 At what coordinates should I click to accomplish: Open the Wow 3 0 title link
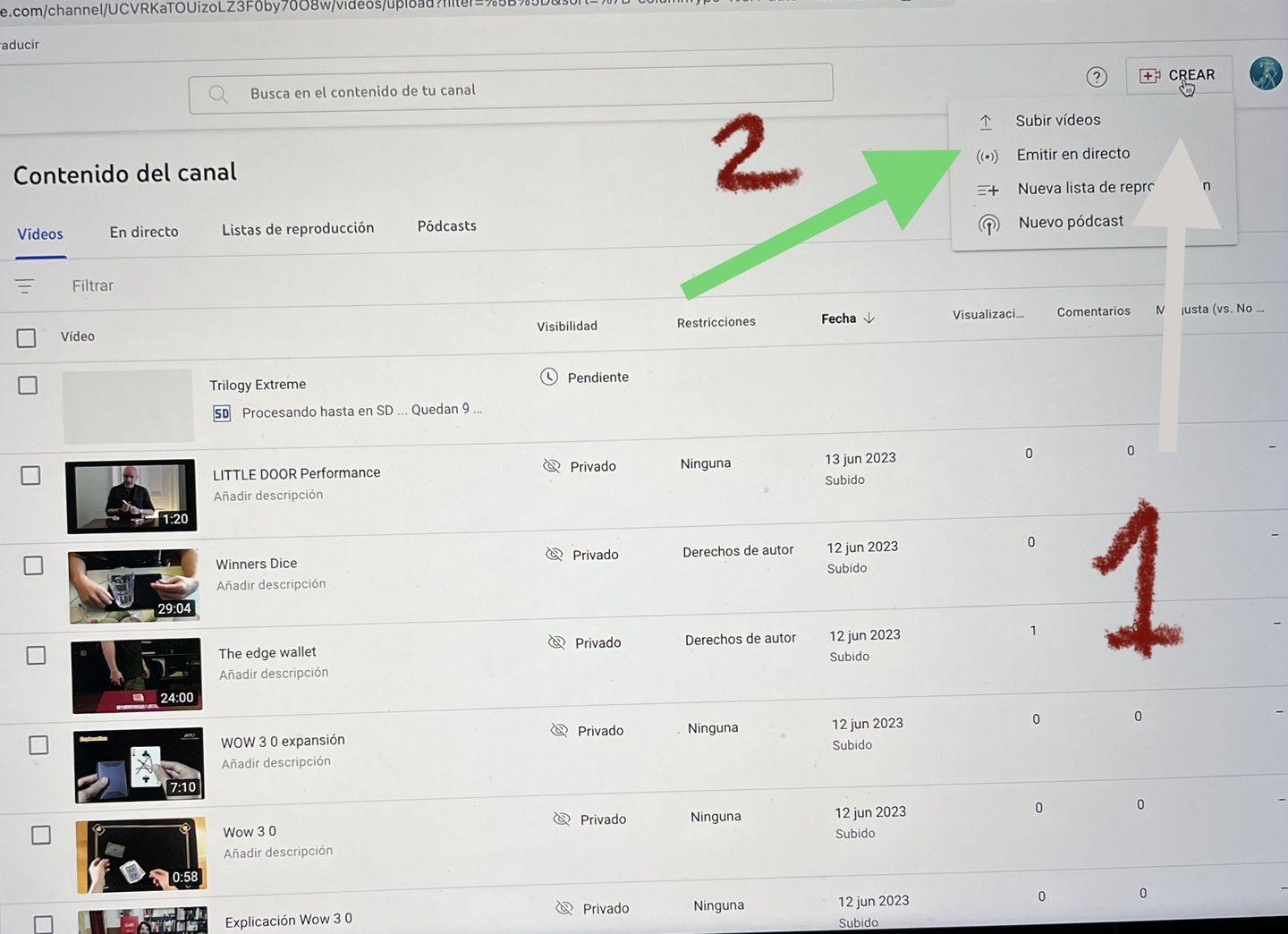pos(250,832)
